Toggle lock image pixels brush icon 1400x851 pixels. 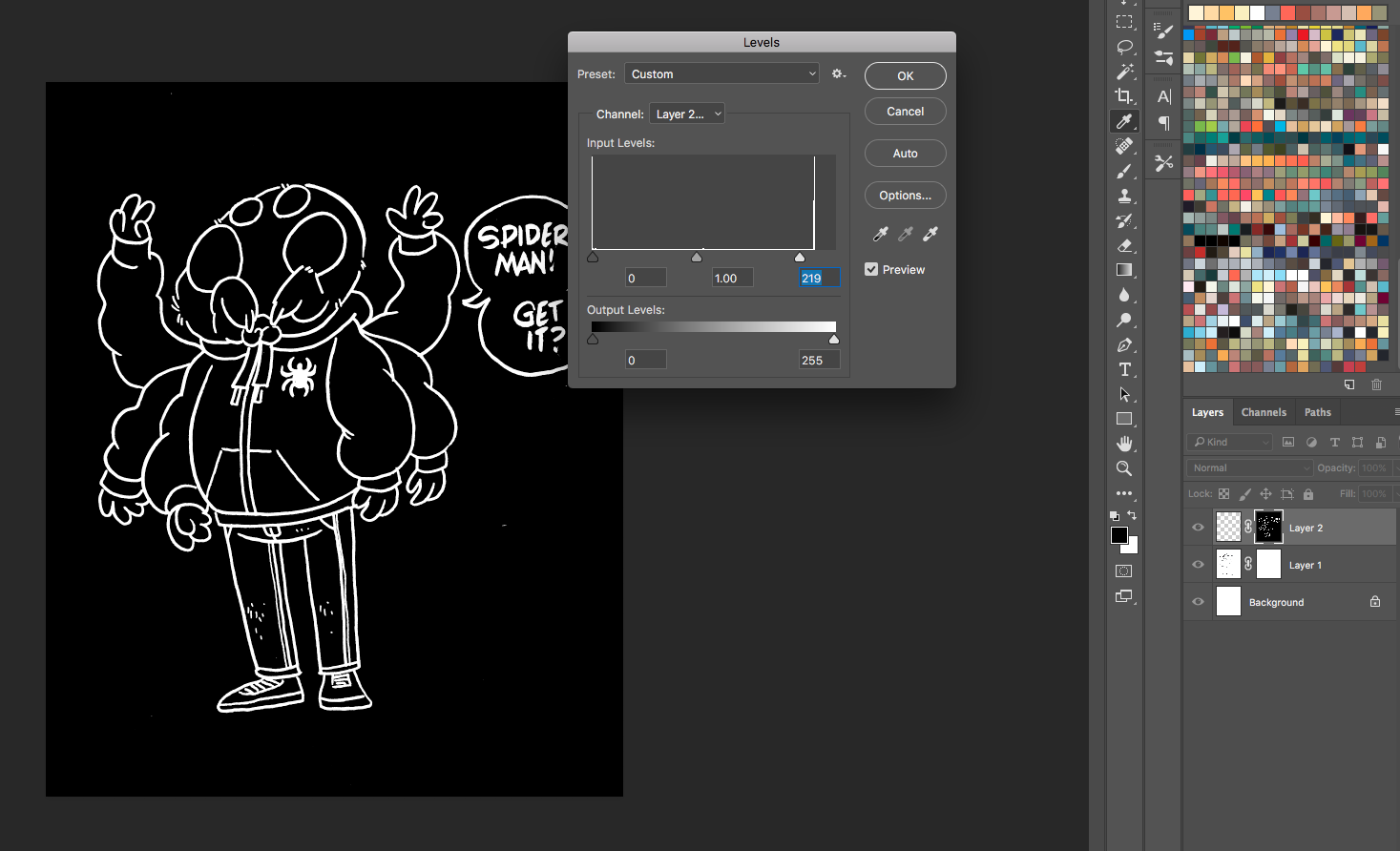pos(1244,494)
